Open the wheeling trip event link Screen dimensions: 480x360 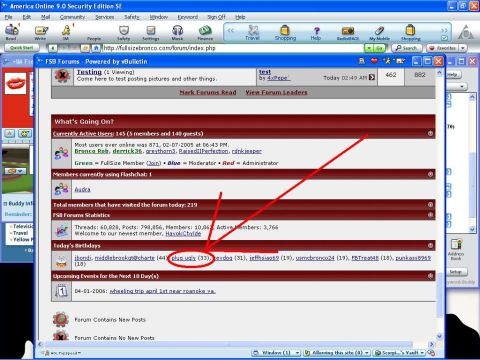click(162, 291)
